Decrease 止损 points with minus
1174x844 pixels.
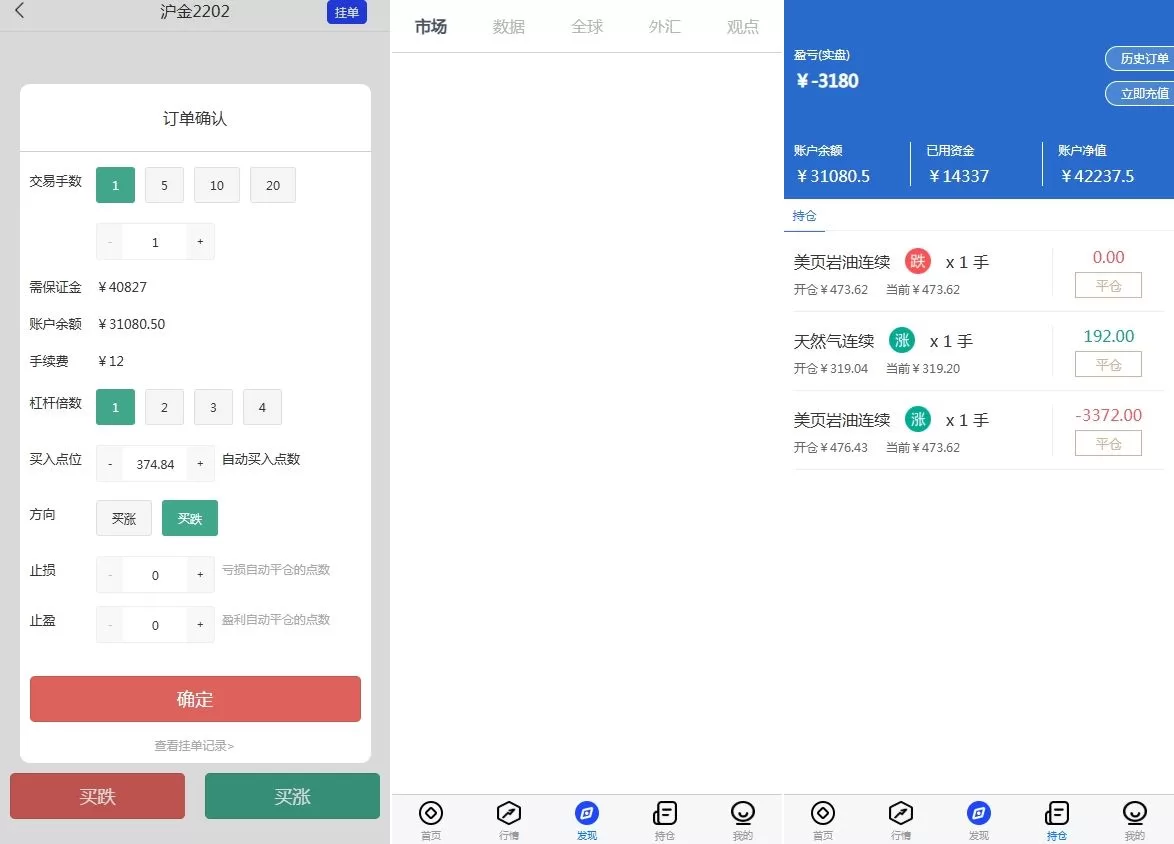tap(110, 574)
